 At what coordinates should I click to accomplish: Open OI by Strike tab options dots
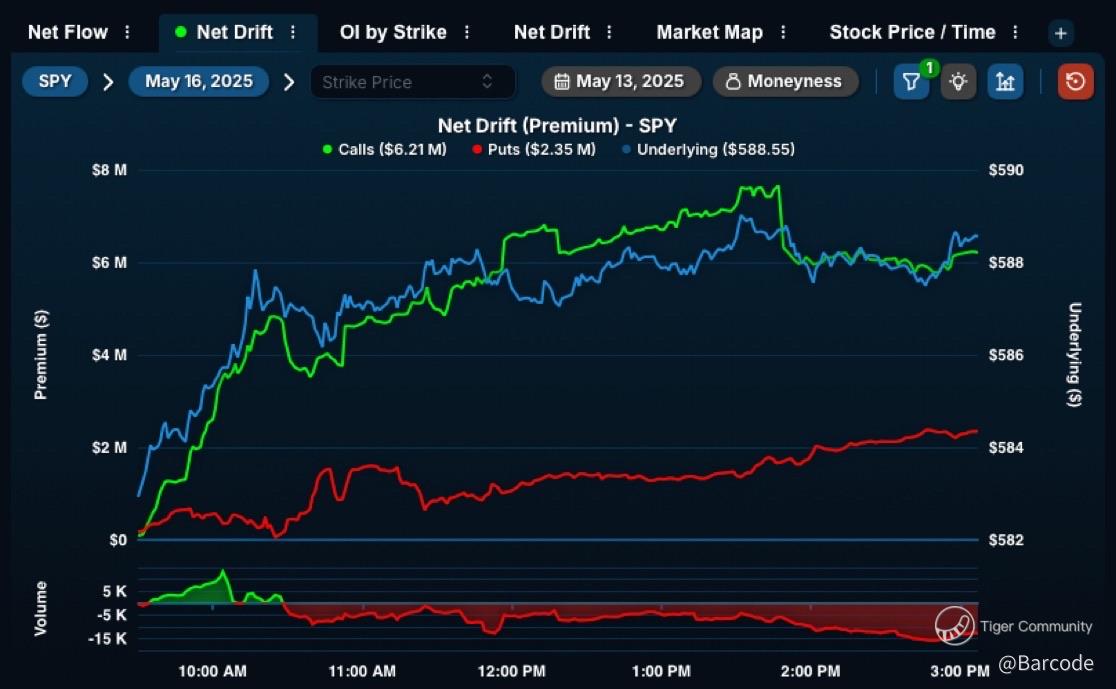pyautogui.click(x=467, y=33)
